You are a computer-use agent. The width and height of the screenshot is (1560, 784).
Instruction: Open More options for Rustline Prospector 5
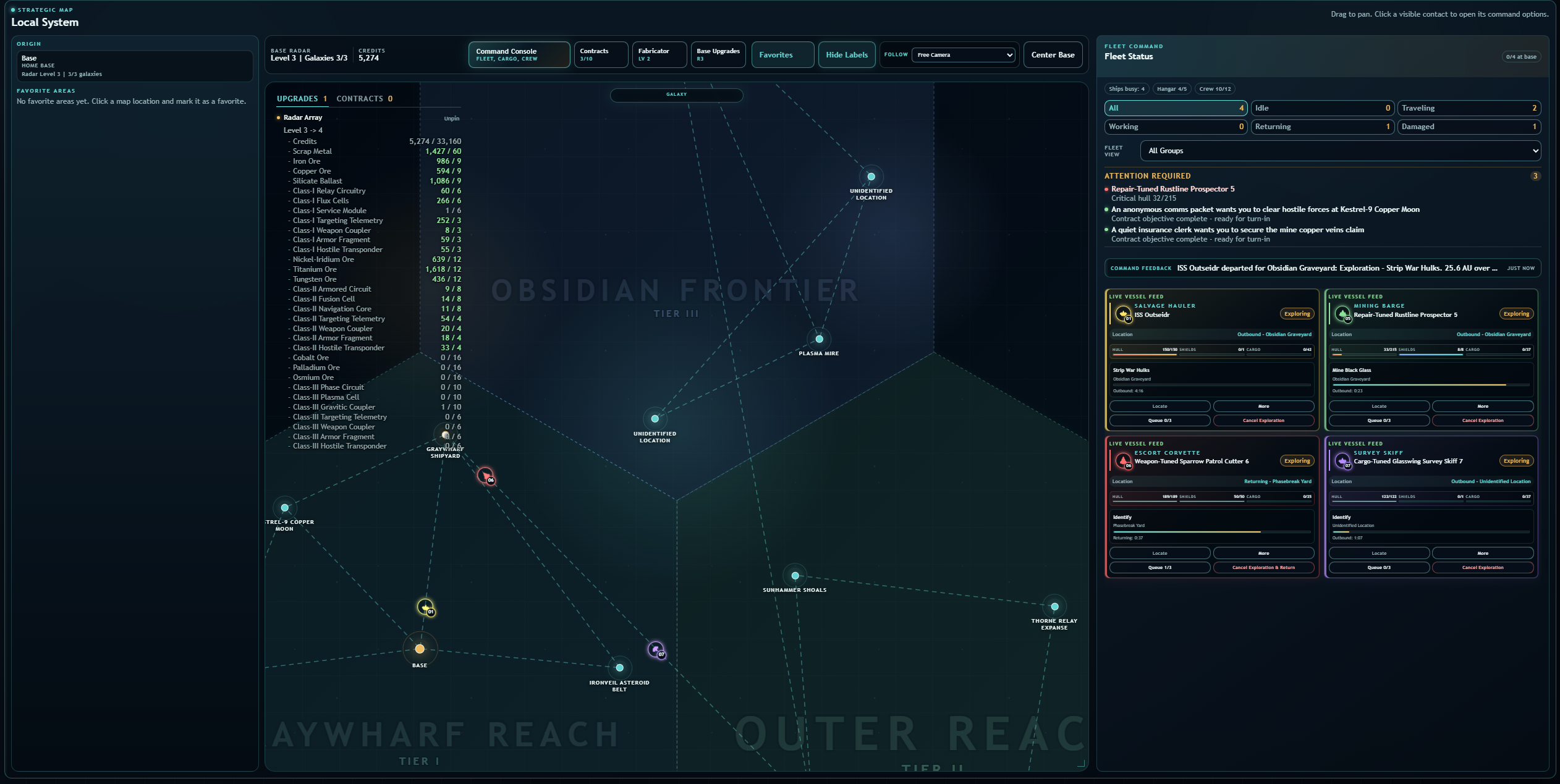coord(1482,407)
